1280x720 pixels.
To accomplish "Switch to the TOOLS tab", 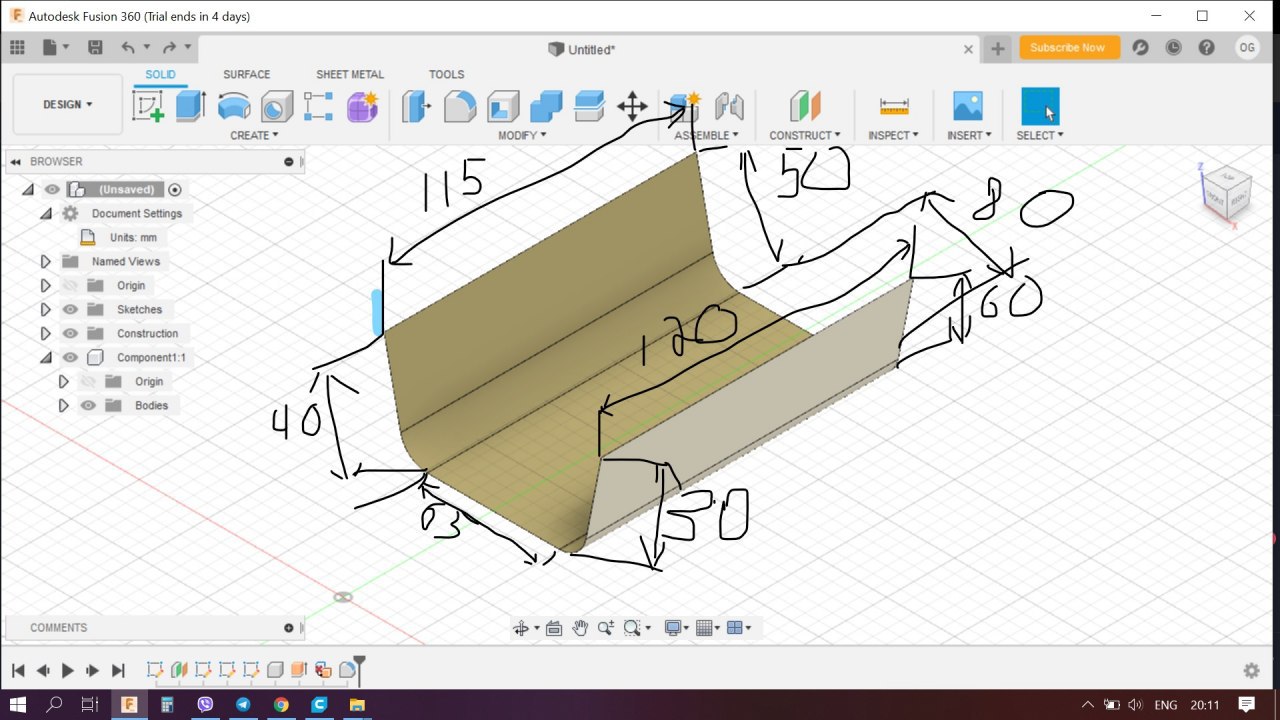I will point(446,74).
